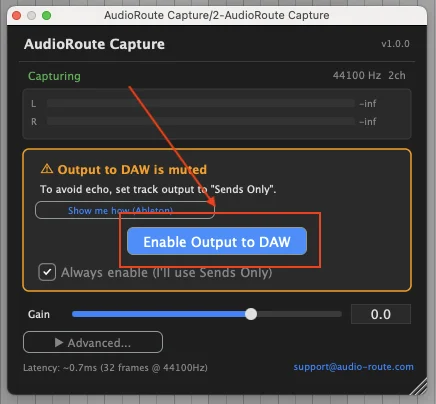
Task: Click the v1.0.0 version label
Action: [x=395, y=44]
